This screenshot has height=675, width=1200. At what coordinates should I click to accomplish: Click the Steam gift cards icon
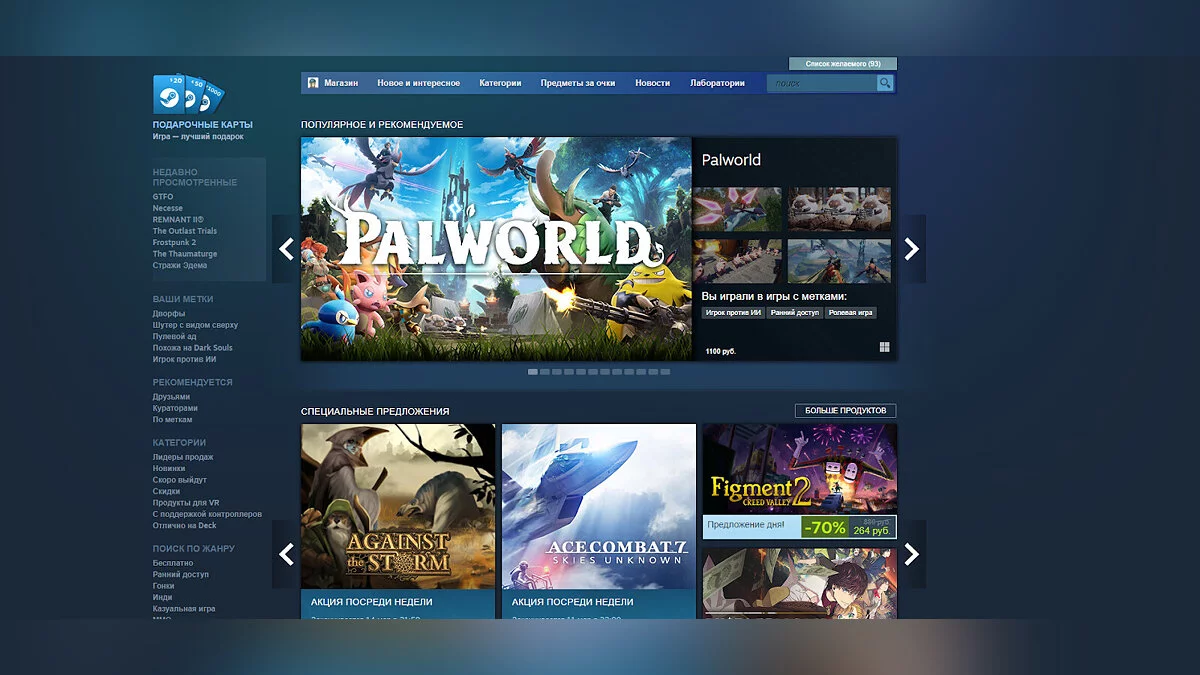pos(187,94)
